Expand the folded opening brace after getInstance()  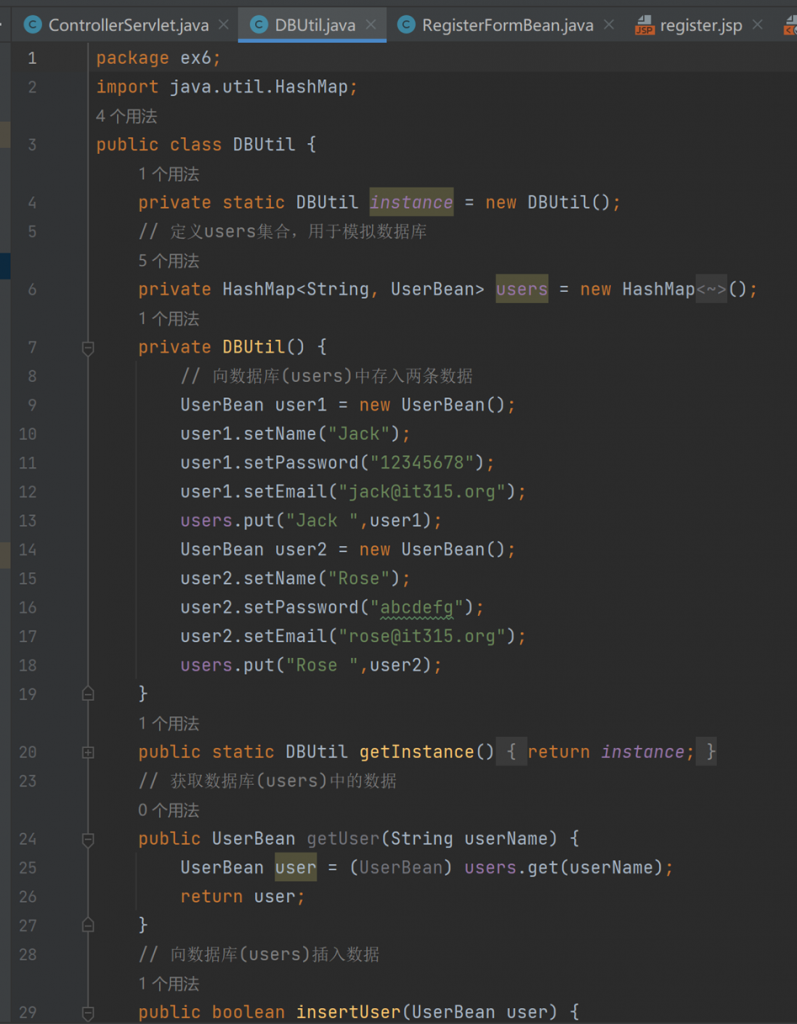click(512, 752)
